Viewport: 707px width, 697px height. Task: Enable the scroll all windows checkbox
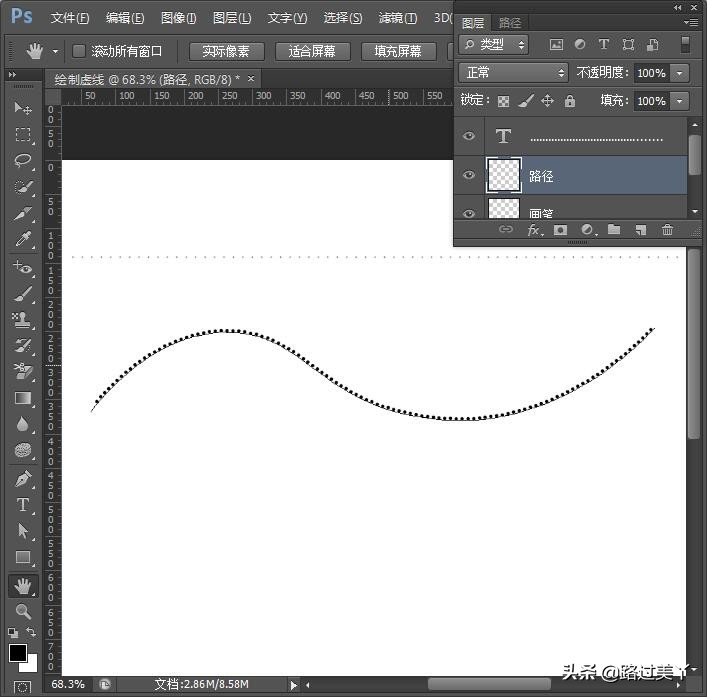click(x=79, y=51)
